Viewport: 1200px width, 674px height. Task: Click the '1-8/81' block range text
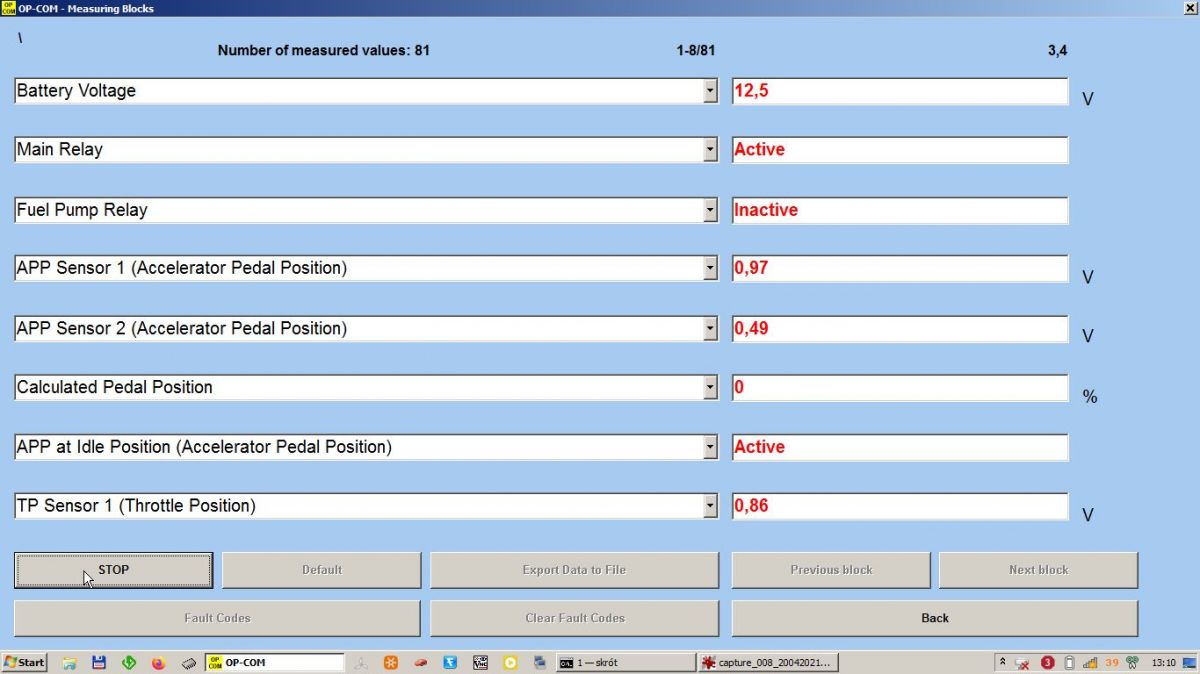coord(696,50)
